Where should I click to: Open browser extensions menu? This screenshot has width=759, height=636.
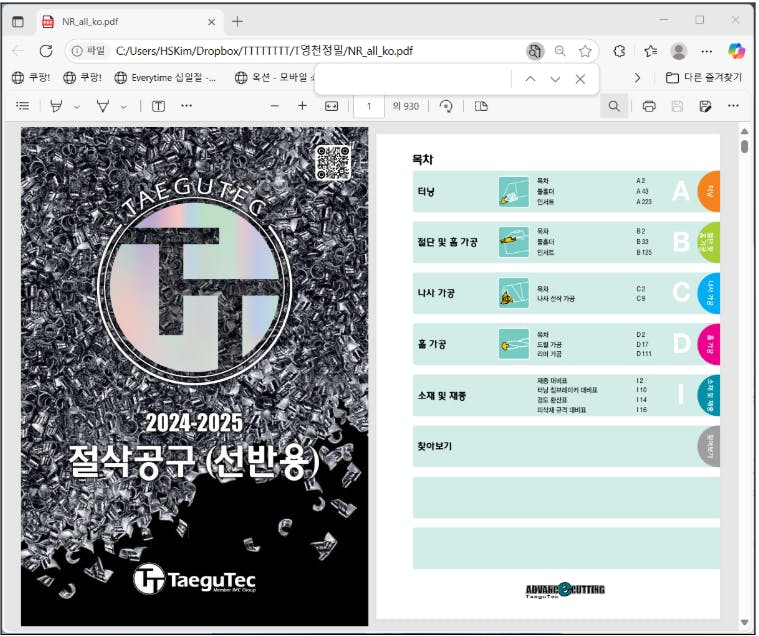(x=619, y=51)
